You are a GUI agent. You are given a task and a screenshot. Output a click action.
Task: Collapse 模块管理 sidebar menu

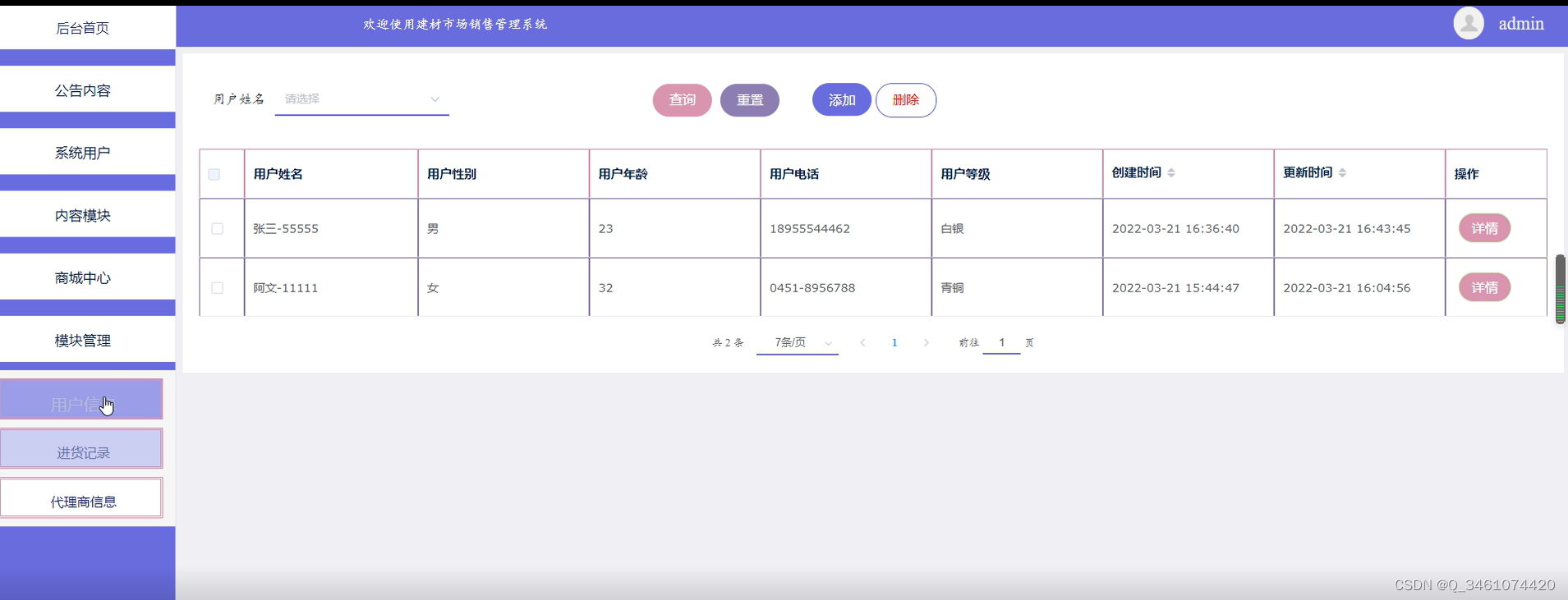coord(82,340)
